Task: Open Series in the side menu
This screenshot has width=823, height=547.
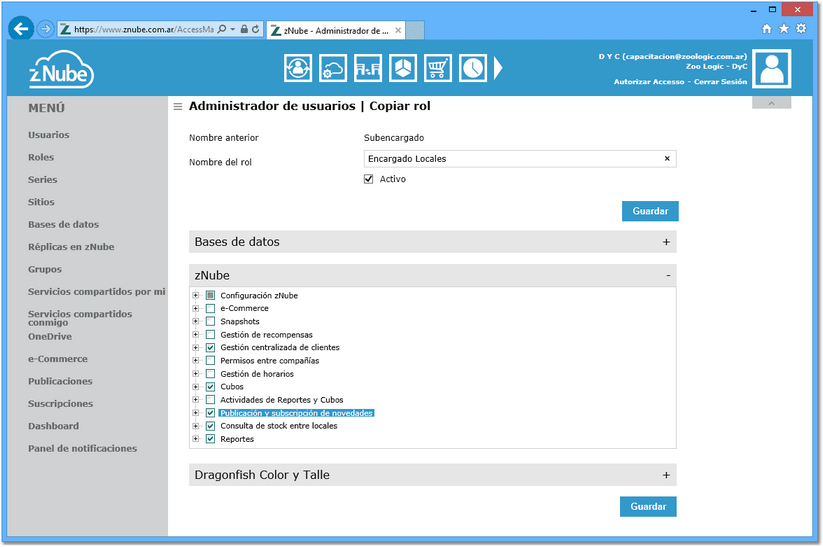Action: pyautogui.click(x=43, y=180)
